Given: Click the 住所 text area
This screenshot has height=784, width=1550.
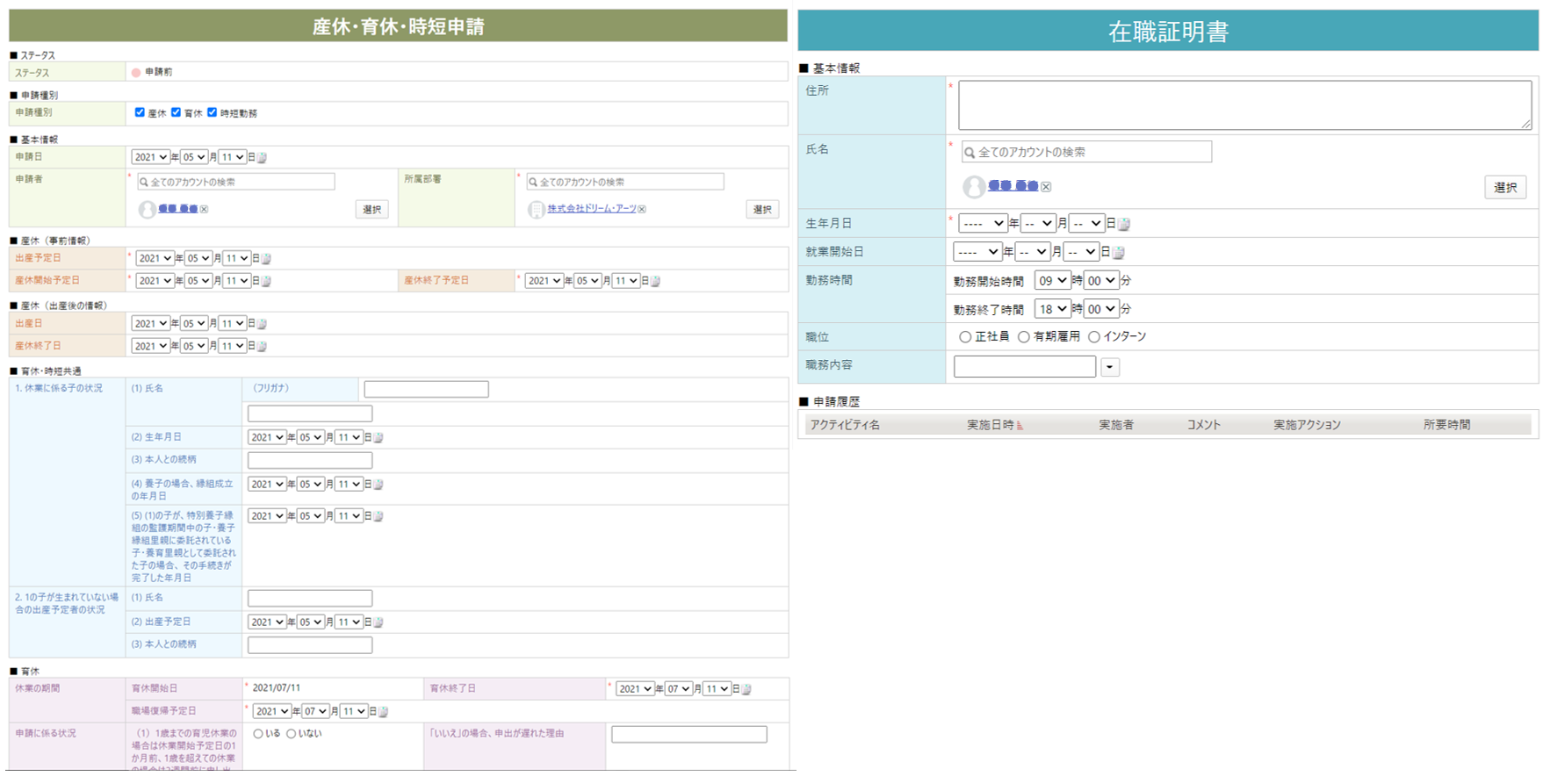Looking at the screenshot, I should point(1244,105).
